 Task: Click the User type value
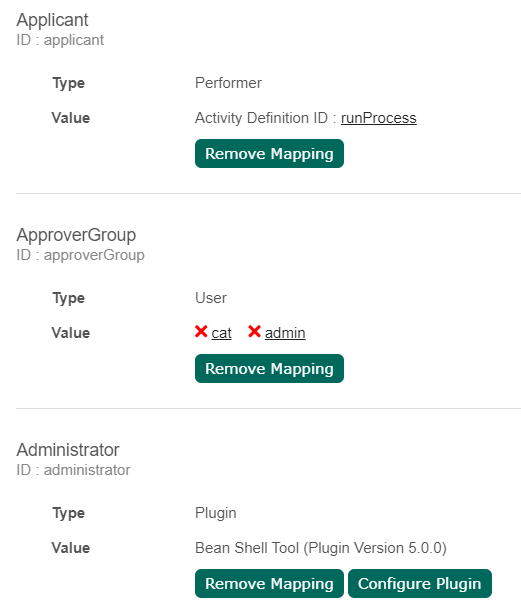(x=211, y=298)
